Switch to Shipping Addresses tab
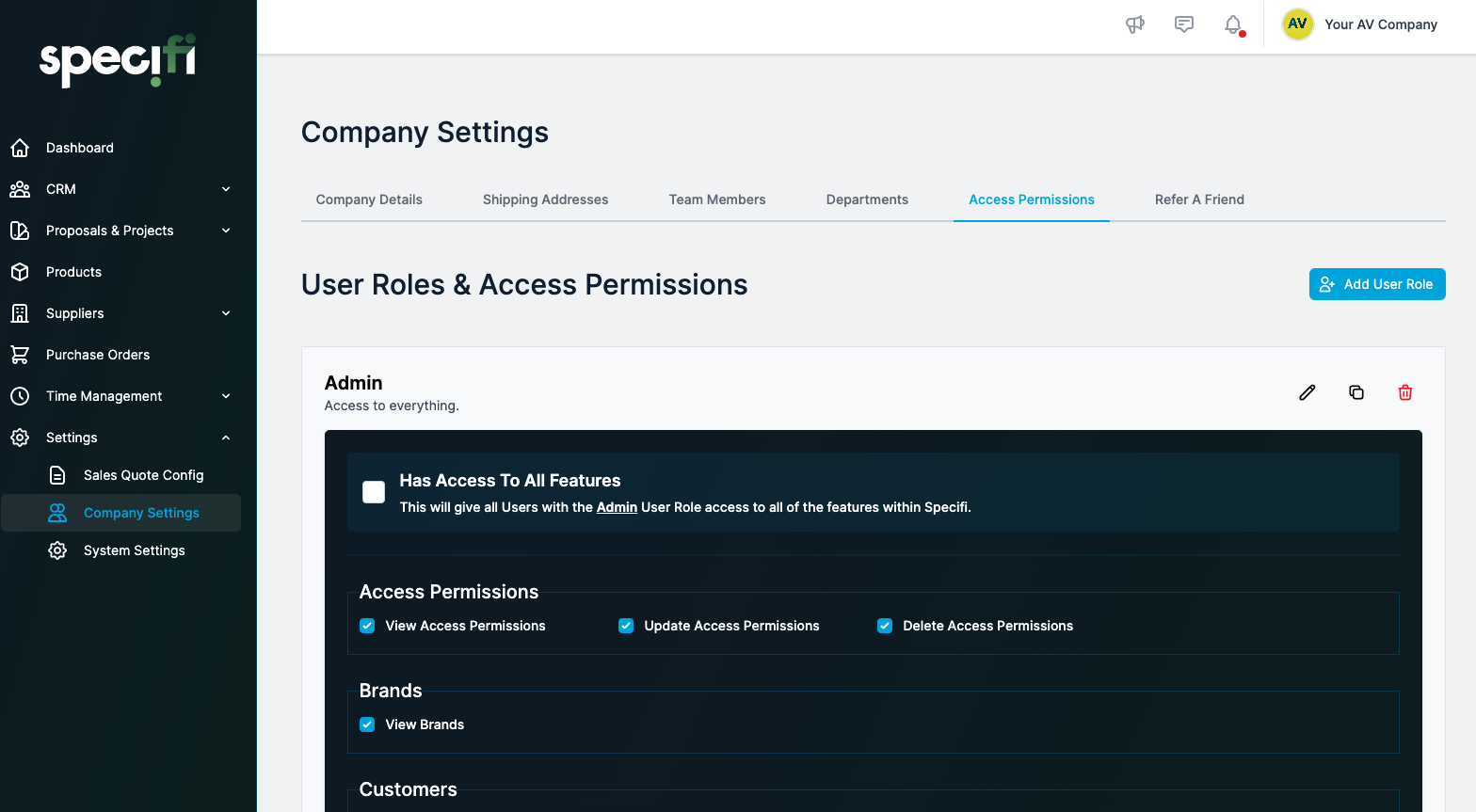1476x812 pixels. click(x=546, y=199)
